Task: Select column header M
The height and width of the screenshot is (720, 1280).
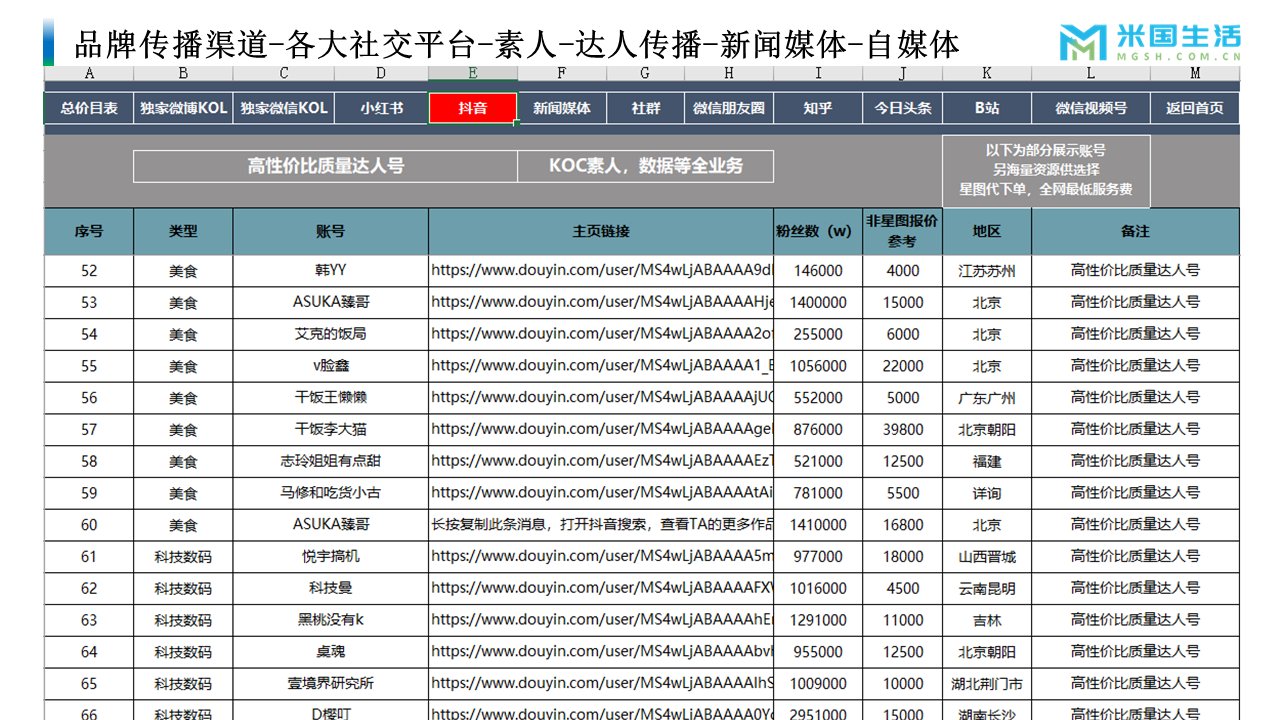Action: point(1195,73)
